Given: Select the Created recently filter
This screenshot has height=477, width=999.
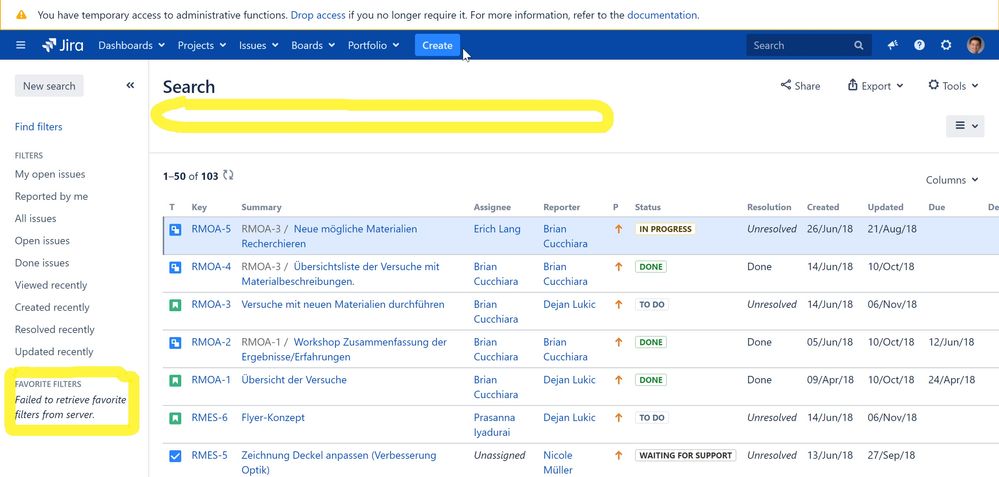Looking at the screenshot, I should click(x=52, y=307).
